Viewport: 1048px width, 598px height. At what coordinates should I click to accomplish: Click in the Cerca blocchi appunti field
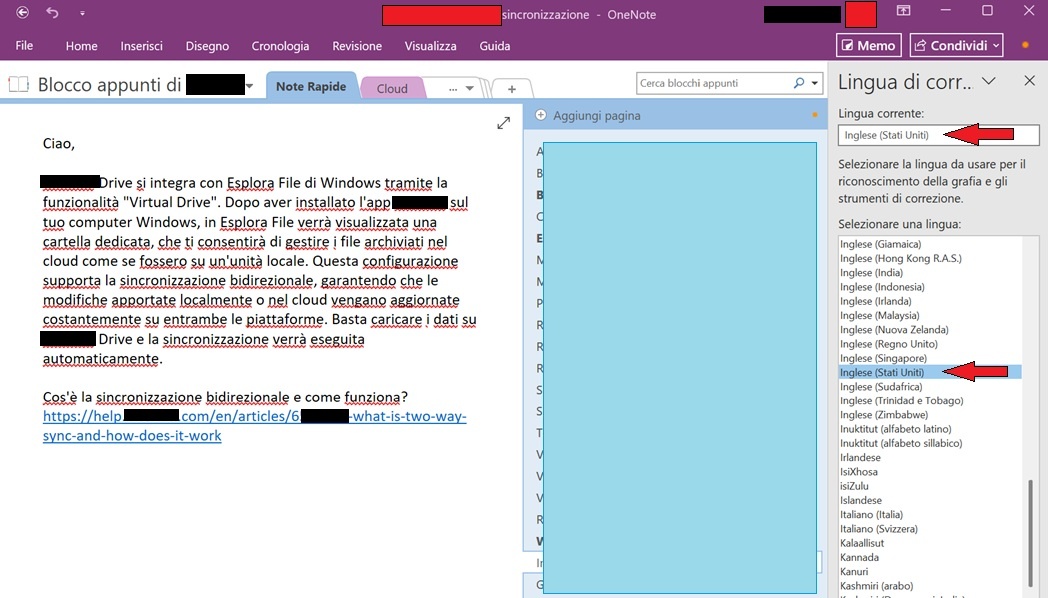click(x=714, y=84)
